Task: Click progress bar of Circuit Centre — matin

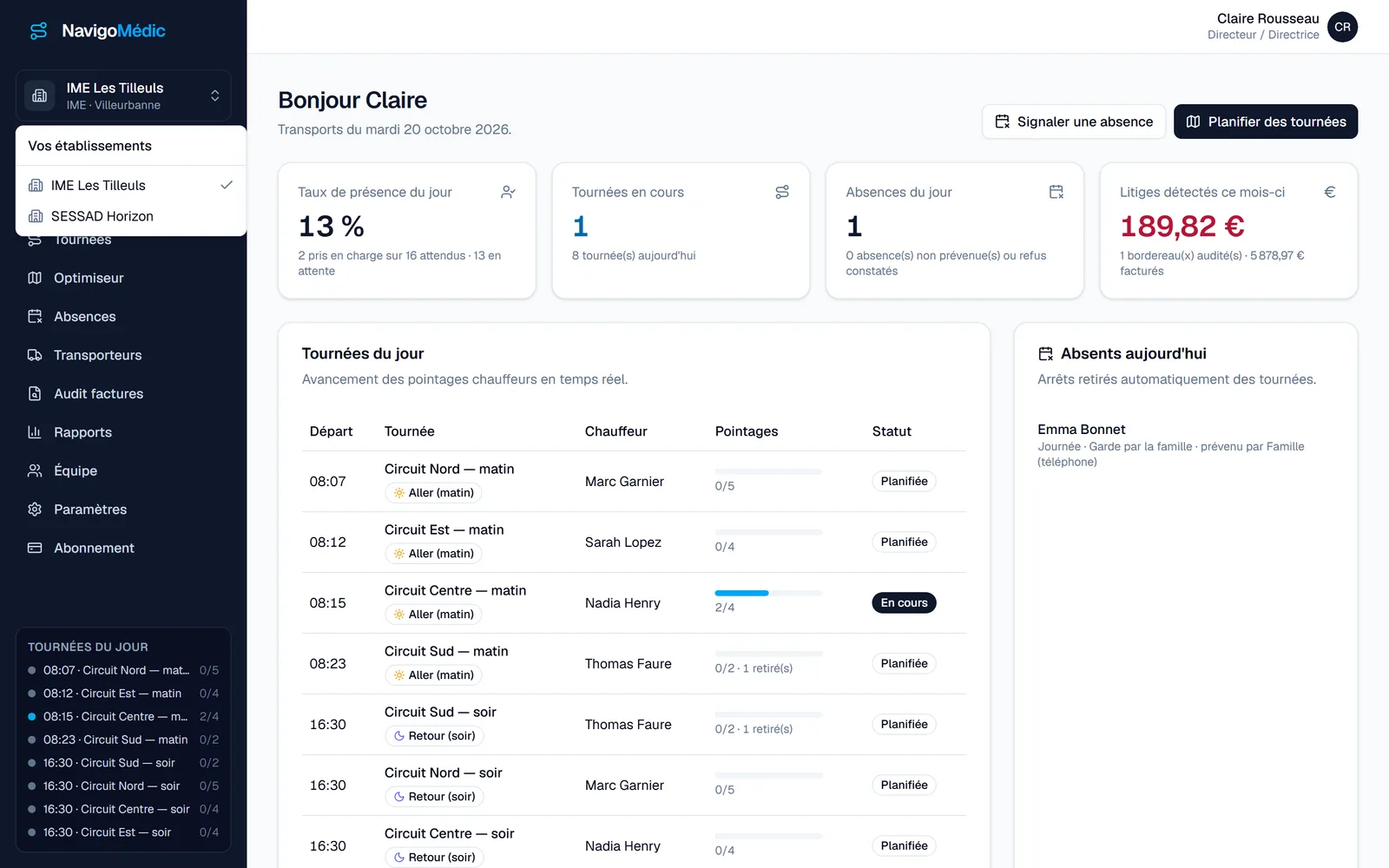Action: tap(768, 593)
